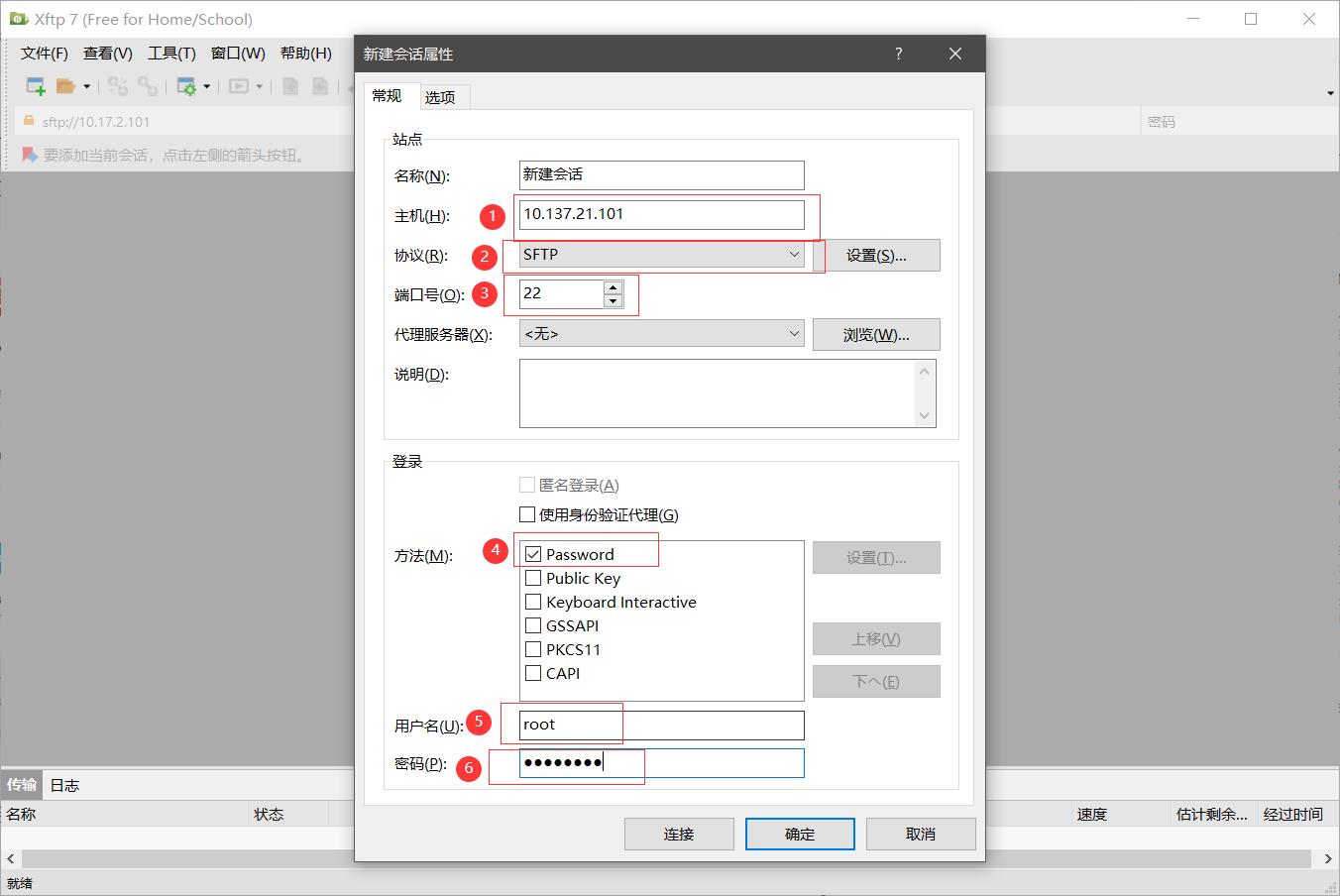Click the 说明 box scroll up arrow
Viewport: 1340px width, 896px height.
(x=924, y=371)
